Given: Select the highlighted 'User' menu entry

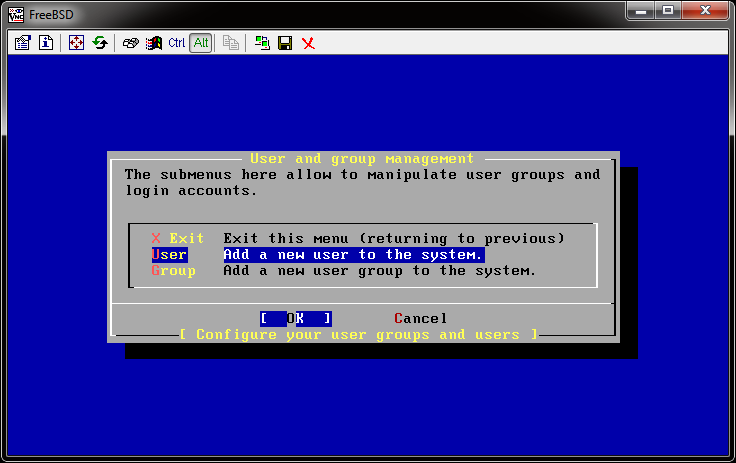Looking at the screenshot, I should click(169, 255).
